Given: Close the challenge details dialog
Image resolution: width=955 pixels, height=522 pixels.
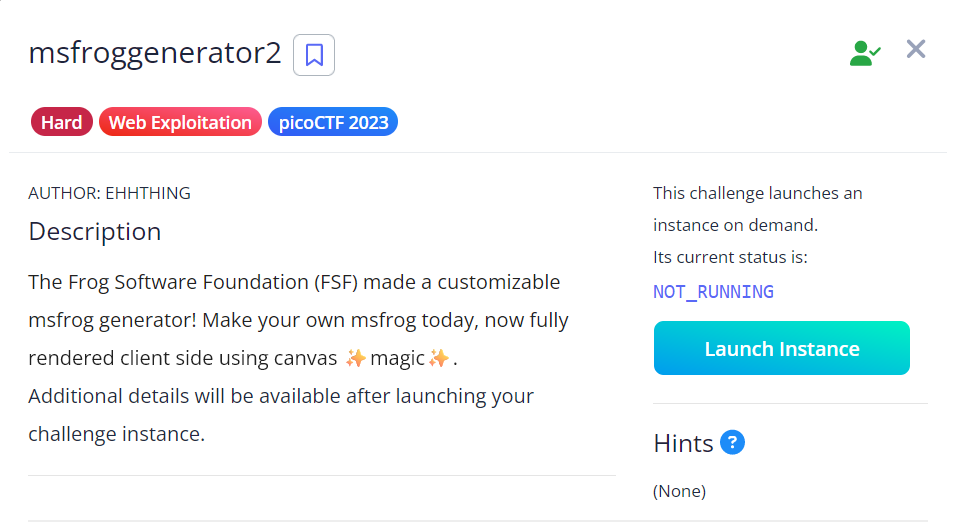Looking at the screenshot, I should 915,49.
